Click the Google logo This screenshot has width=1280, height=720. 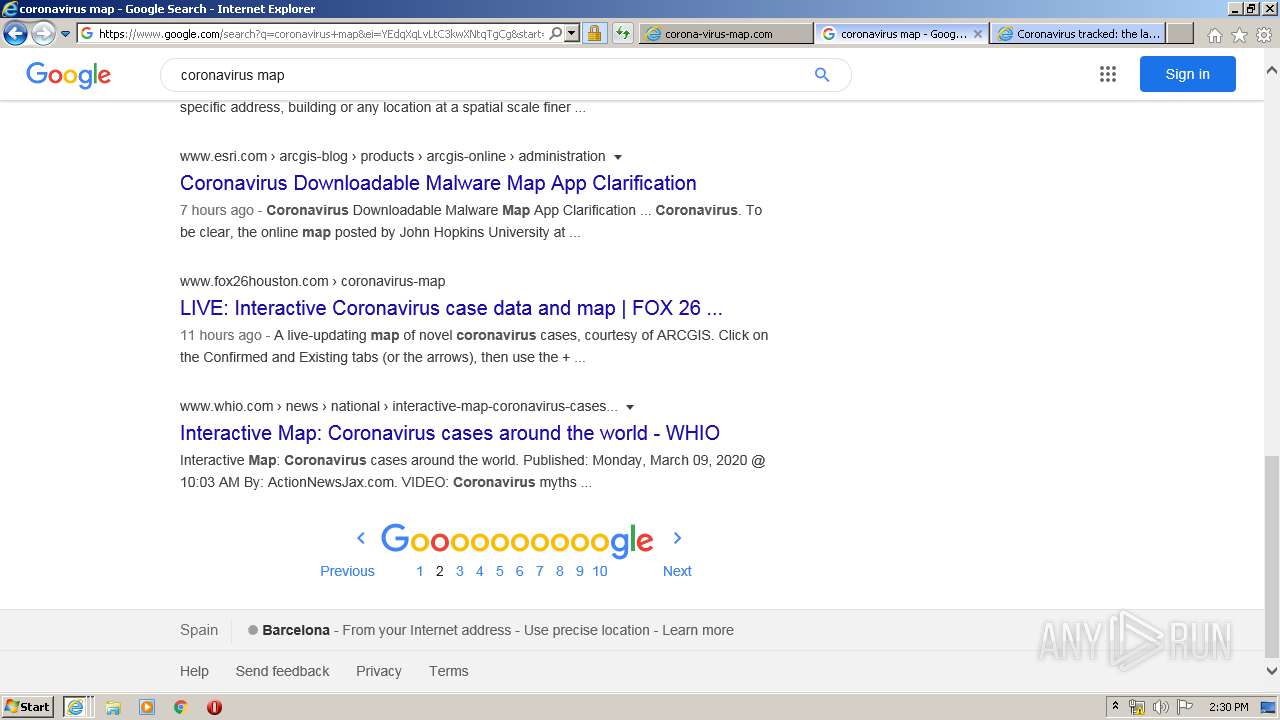point(68,75)
